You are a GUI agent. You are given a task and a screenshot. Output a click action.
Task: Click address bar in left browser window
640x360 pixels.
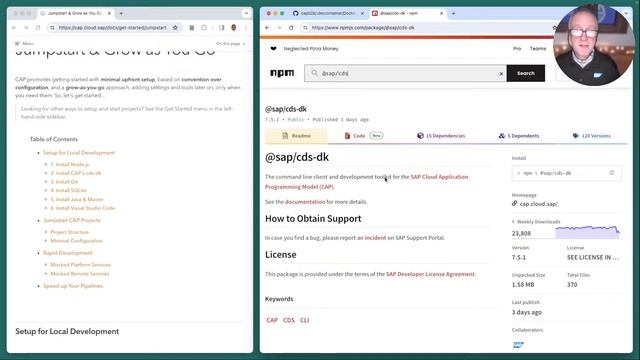pos(112,28)
